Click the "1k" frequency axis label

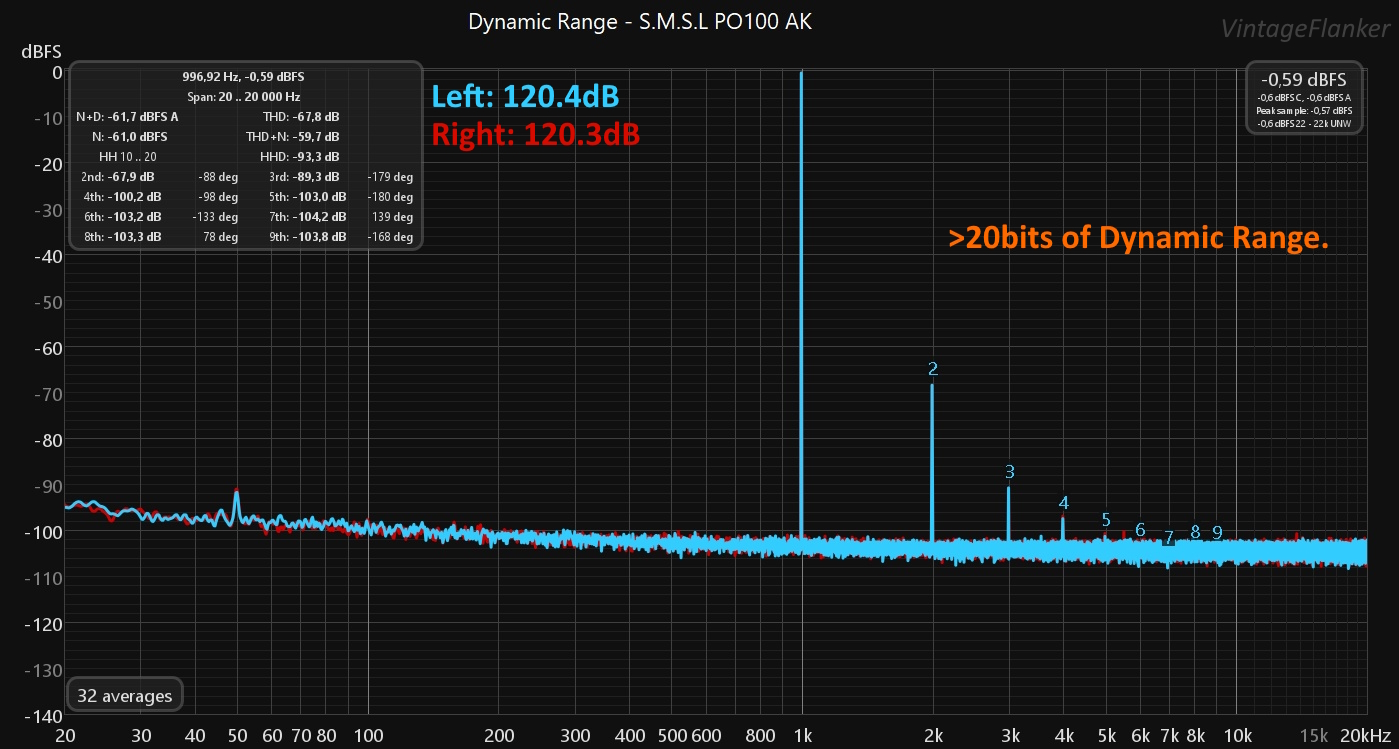(802, 735)
